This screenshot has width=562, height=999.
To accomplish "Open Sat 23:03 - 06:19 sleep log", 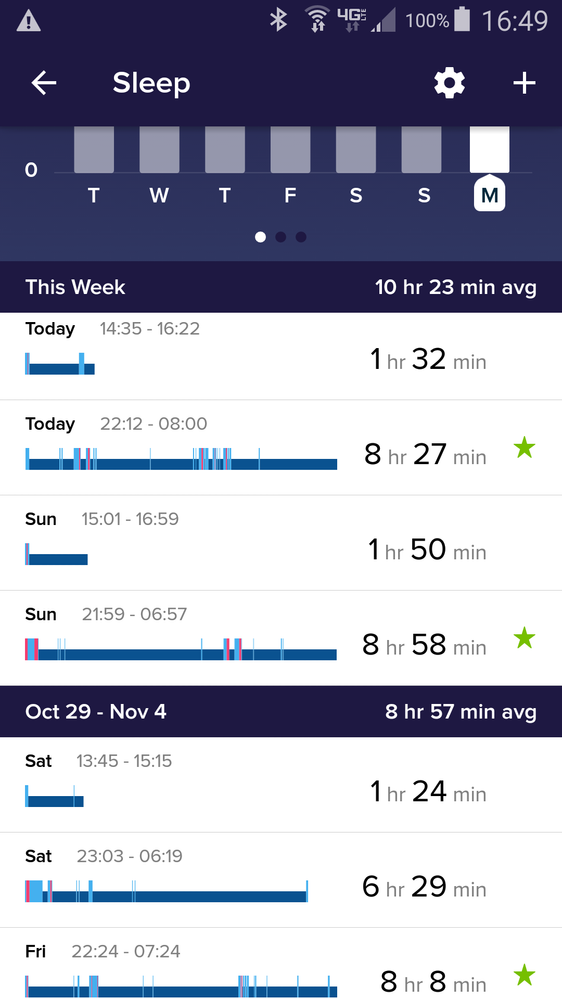I will click(281, 880).
